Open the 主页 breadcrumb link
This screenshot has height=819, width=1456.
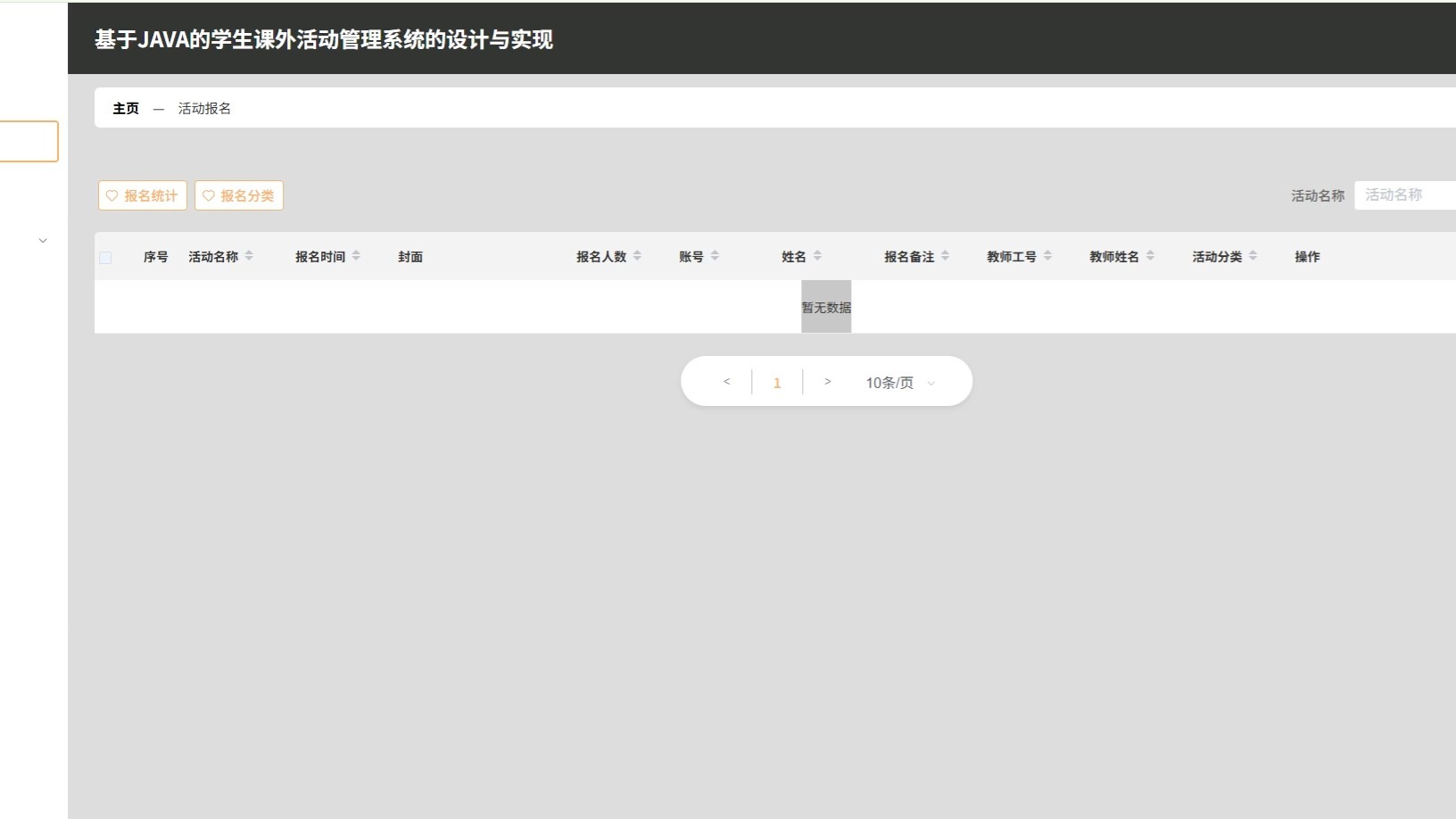[x=125, y=107]
